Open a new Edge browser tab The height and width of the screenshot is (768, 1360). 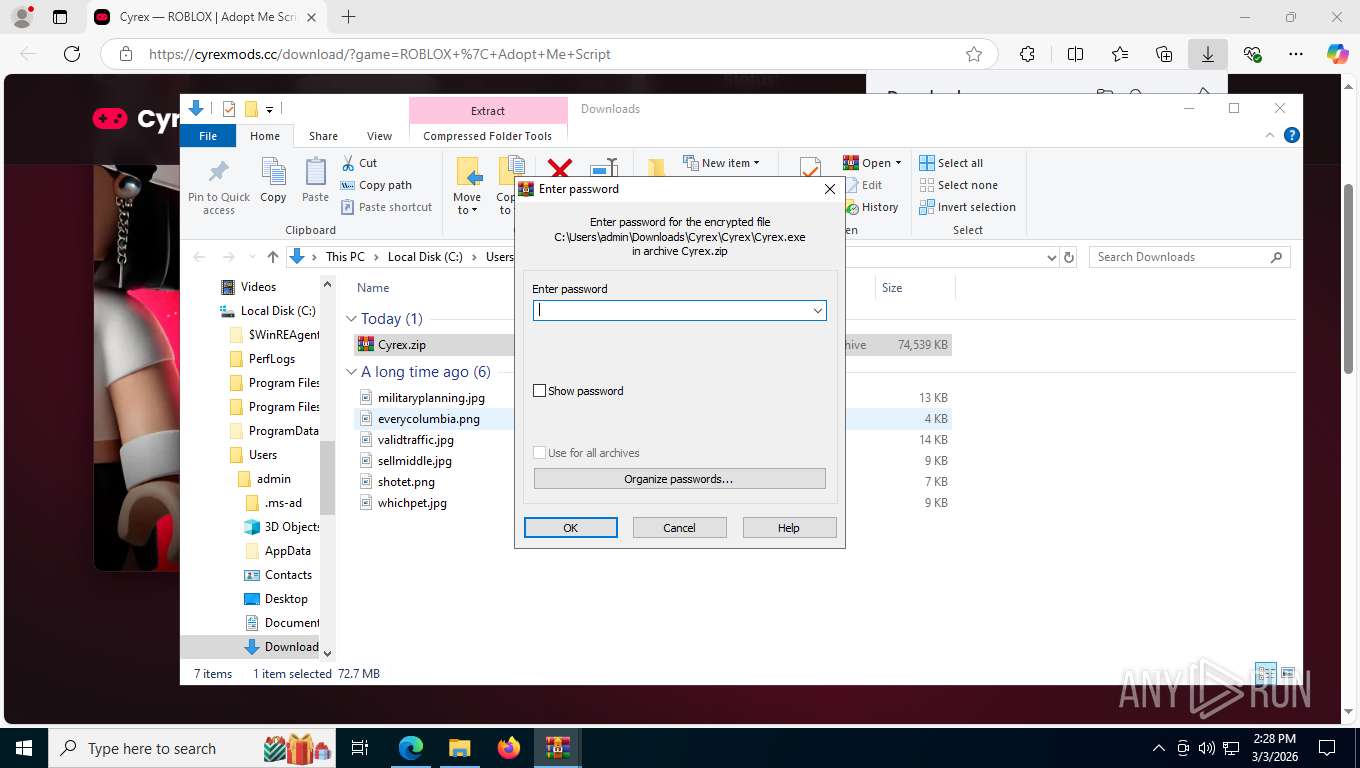[x=348, y=17]
